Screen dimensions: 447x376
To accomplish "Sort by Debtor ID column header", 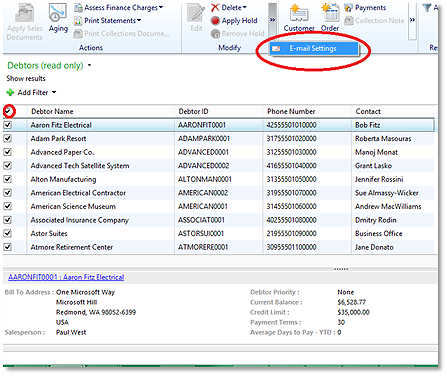I will click(x=193, y=111).
